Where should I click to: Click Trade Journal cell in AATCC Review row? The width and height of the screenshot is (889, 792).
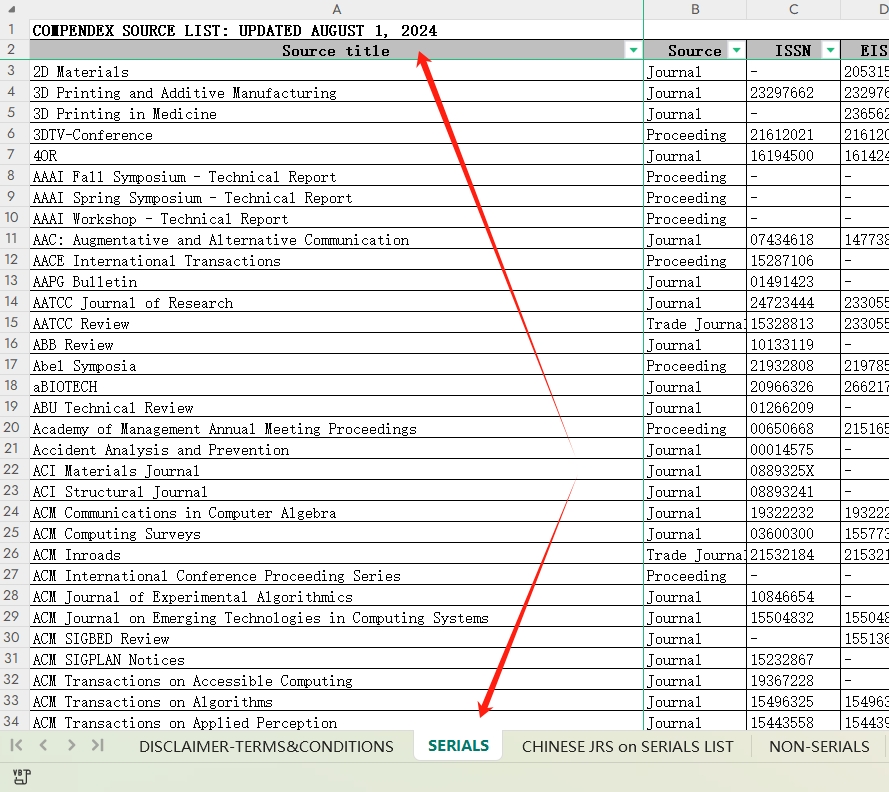click(x=695, y=323)
